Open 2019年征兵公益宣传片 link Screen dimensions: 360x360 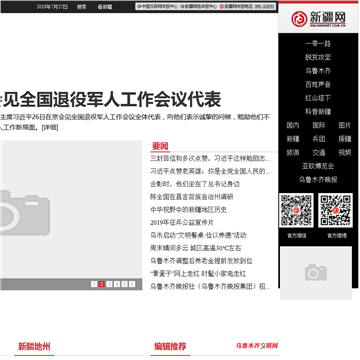pyautogui.click(x=182, y=222)
